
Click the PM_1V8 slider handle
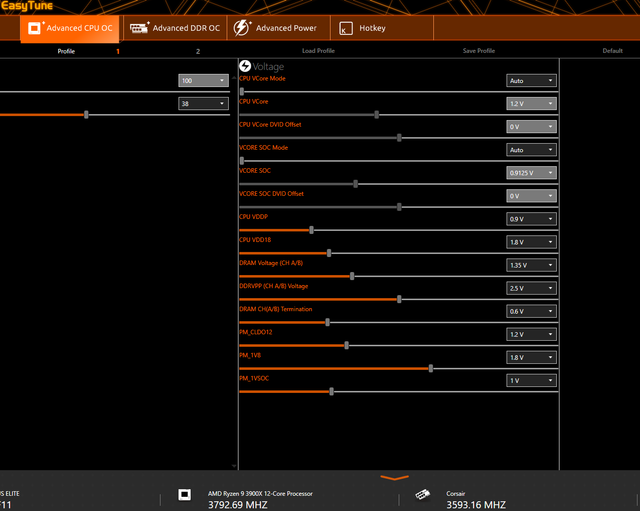pos(431,369)
